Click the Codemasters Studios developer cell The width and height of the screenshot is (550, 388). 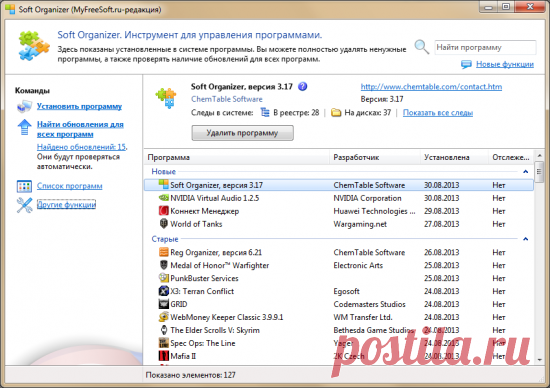(369, 304)
